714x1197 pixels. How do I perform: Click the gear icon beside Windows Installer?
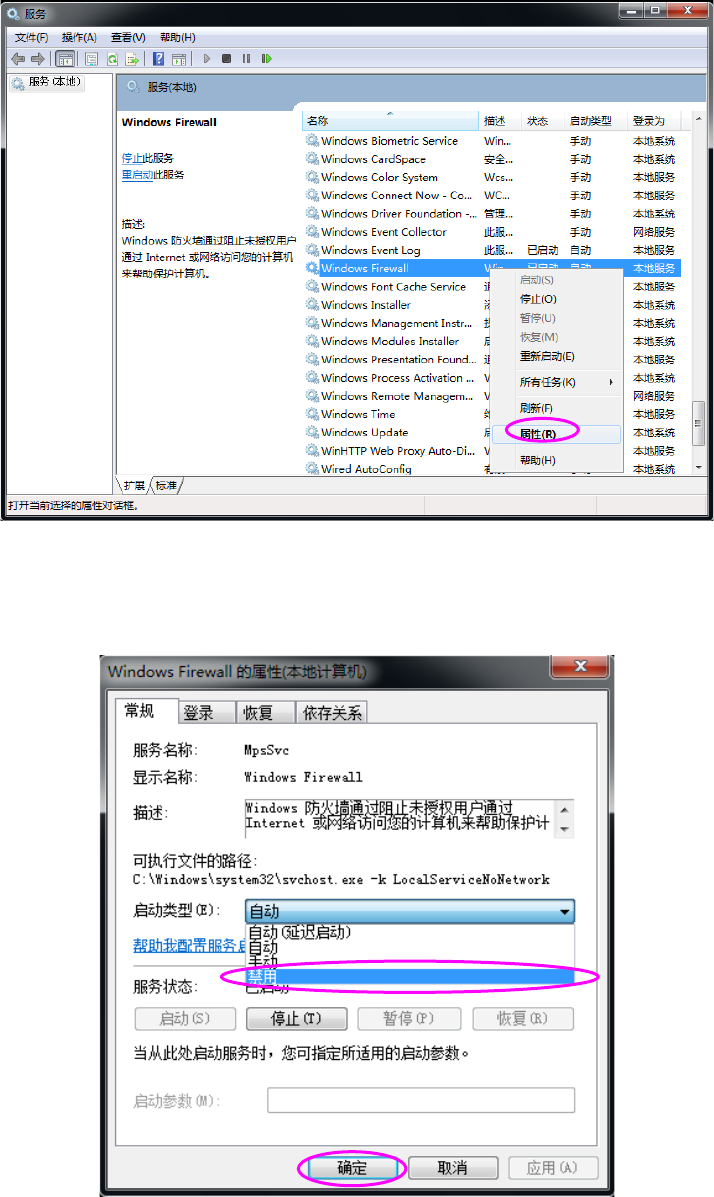[312, 305]
